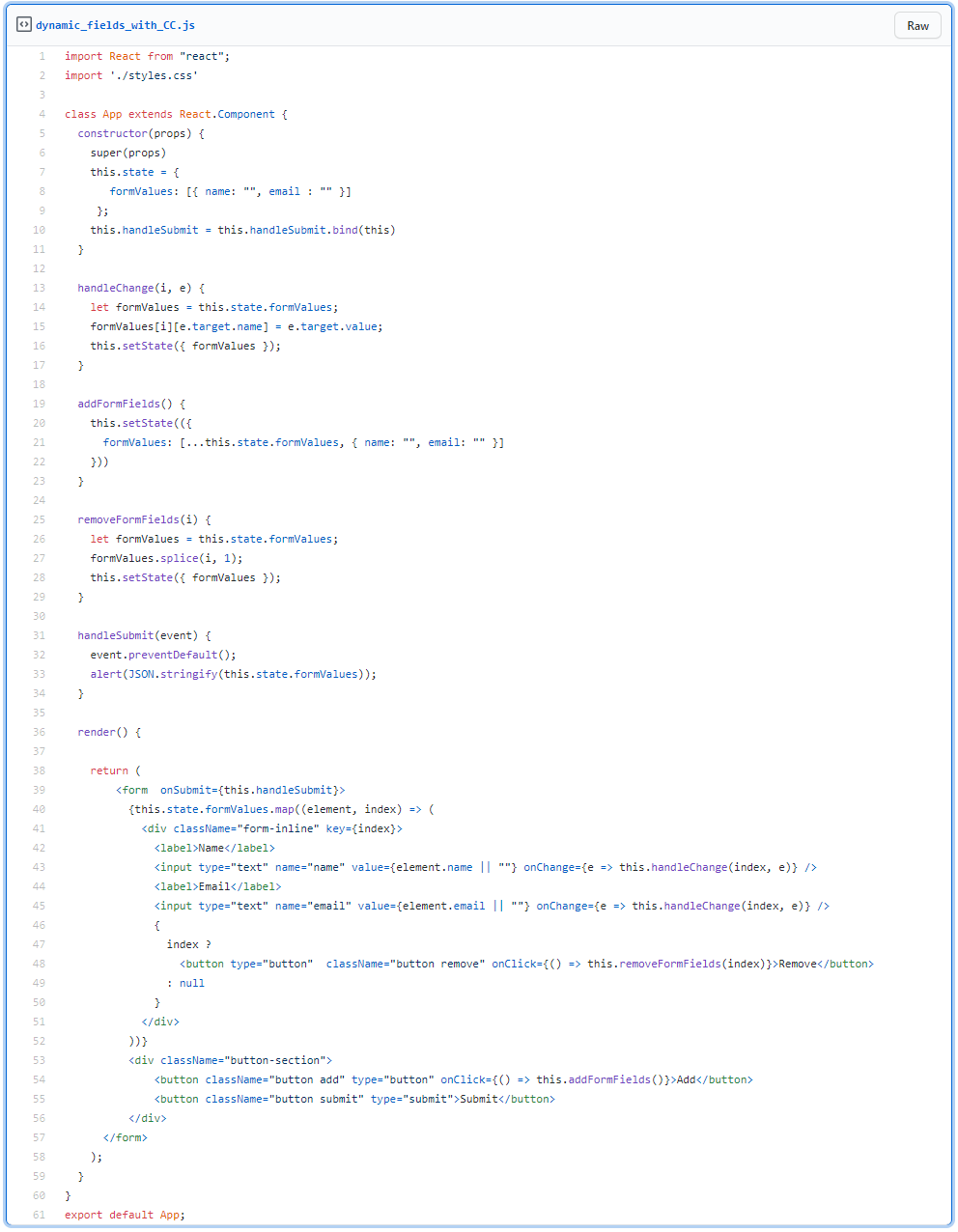The width and height of the screenshot is (958, 1232).
Task: Select line number 1
Action: click(42, 56)
